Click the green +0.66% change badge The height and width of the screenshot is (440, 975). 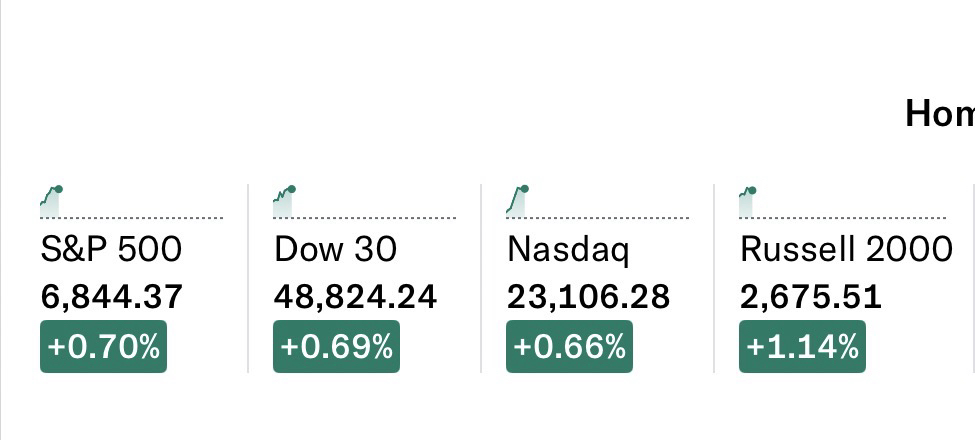pyautogui.click(x=569, y=346)
